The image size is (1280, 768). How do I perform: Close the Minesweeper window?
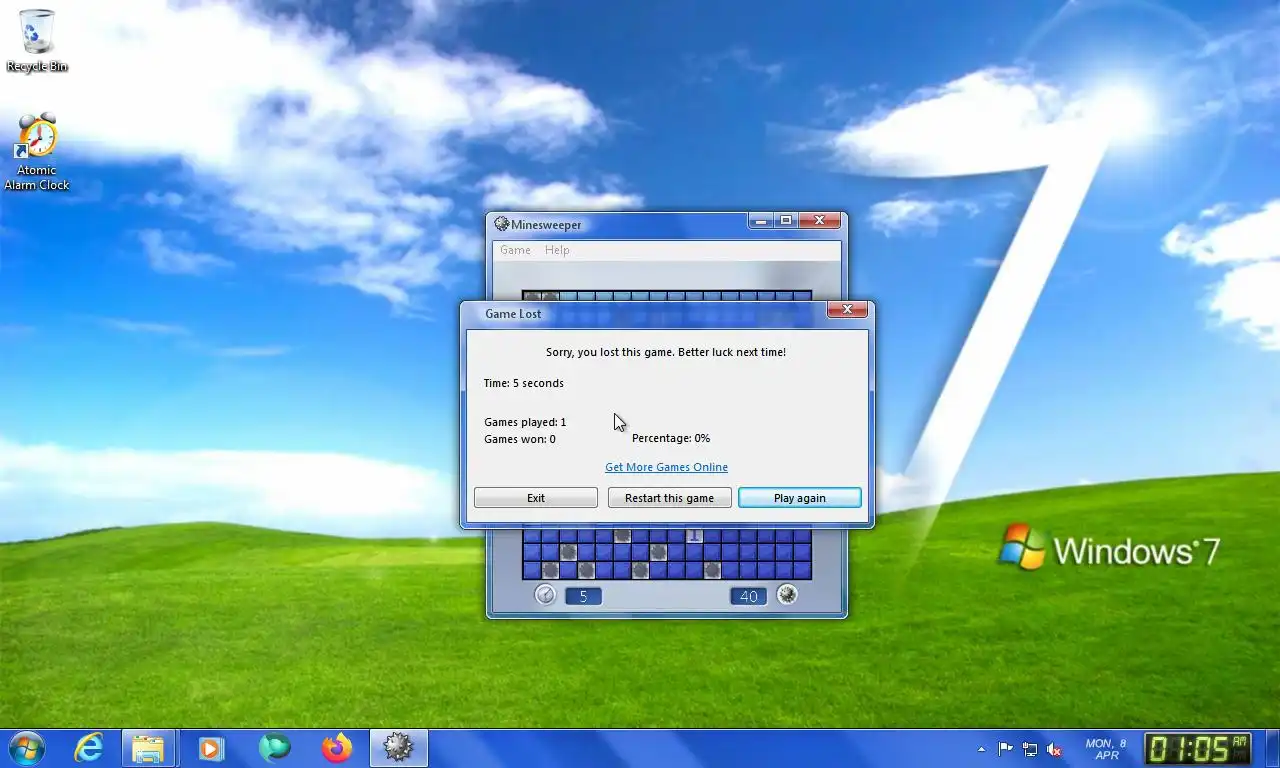pyautogui.click(x=819, y=220)
